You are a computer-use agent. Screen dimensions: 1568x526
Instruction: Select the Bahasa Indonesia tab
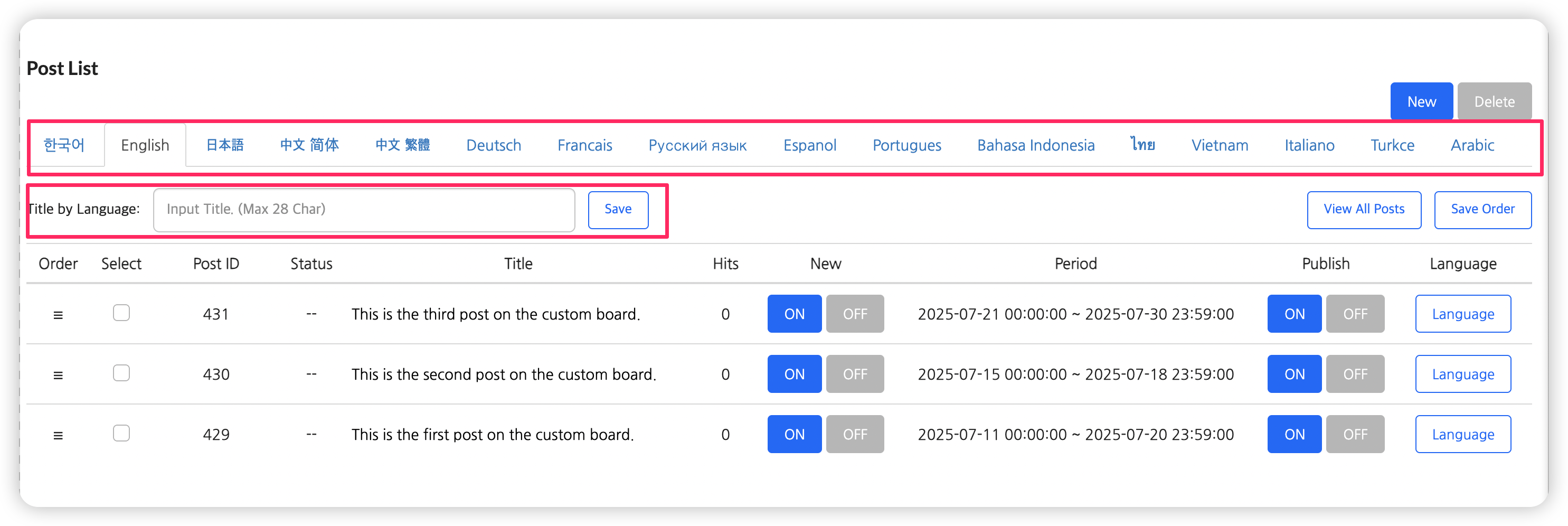[x=1035, y=146]
